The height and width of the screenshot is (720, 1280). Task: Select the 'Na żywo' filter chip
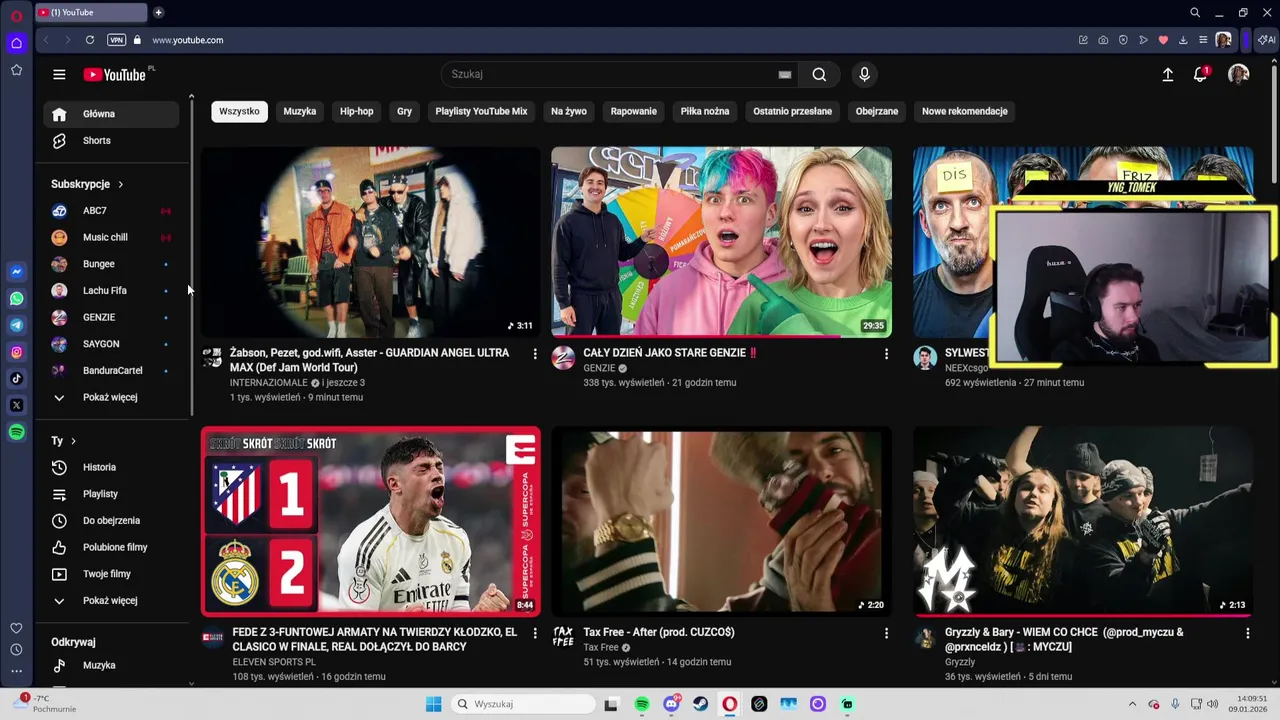tap(569, 111)
